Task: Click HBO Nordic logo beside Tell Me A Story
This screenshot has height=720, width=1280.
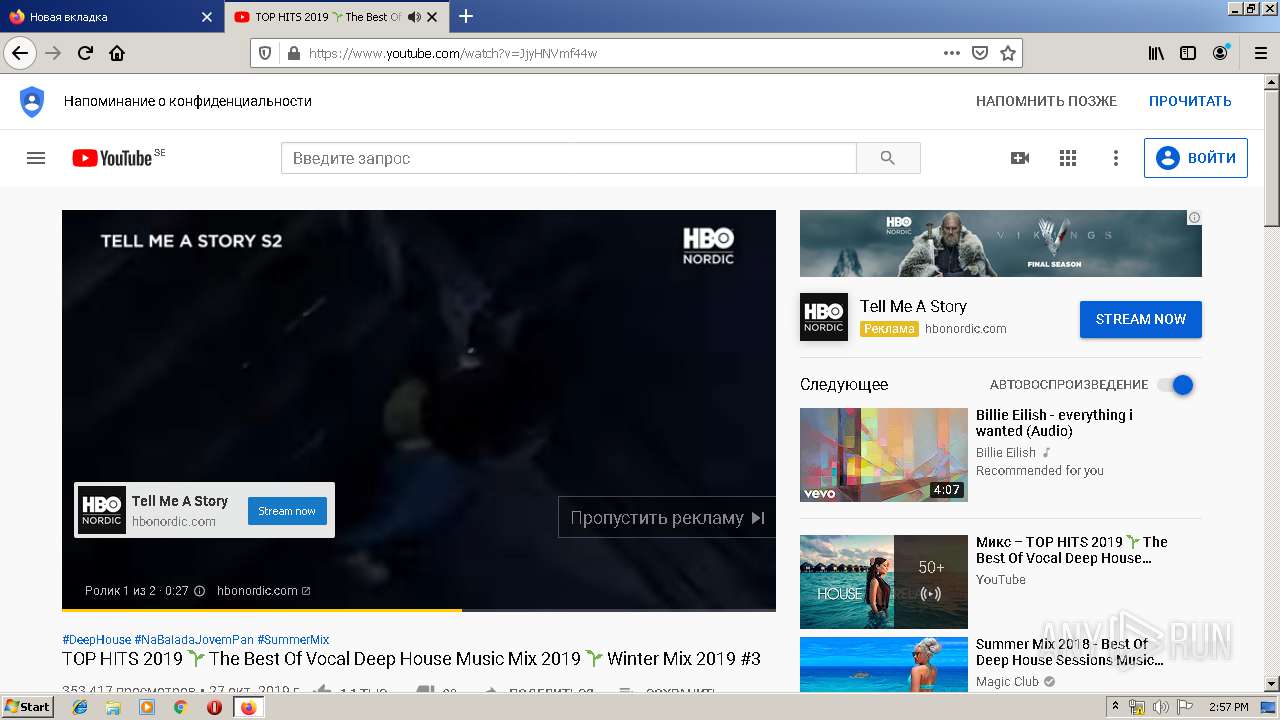Action: click(824, 317)
